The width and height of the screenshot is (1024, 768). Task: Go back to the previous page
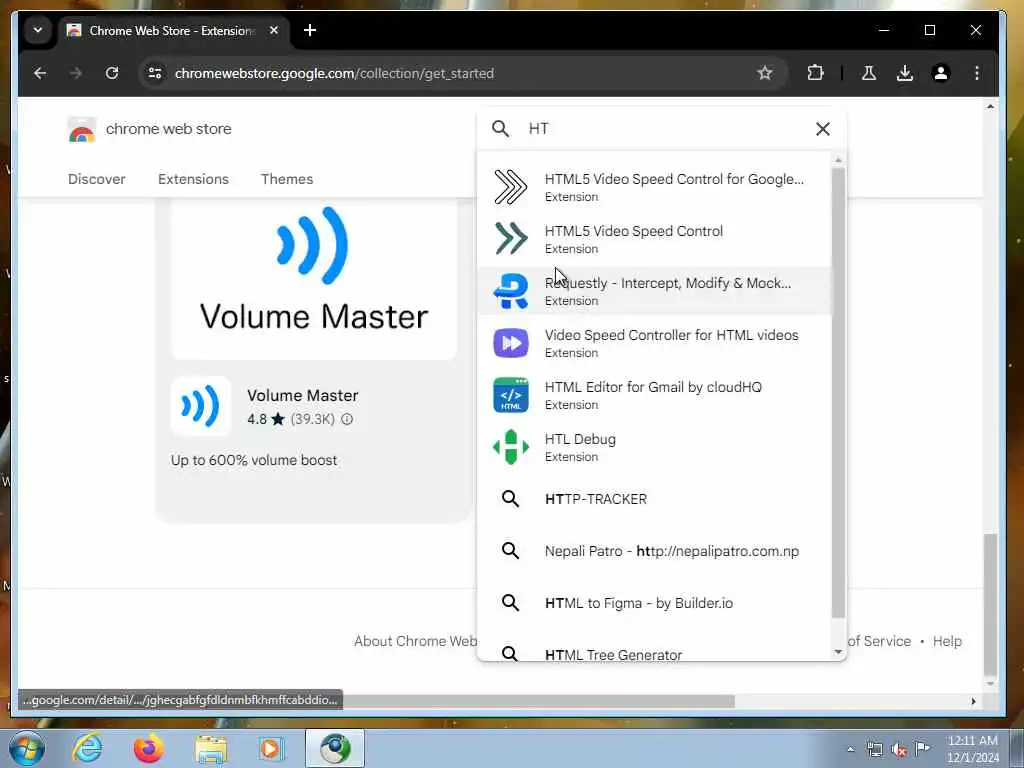(x=40, y=73)
